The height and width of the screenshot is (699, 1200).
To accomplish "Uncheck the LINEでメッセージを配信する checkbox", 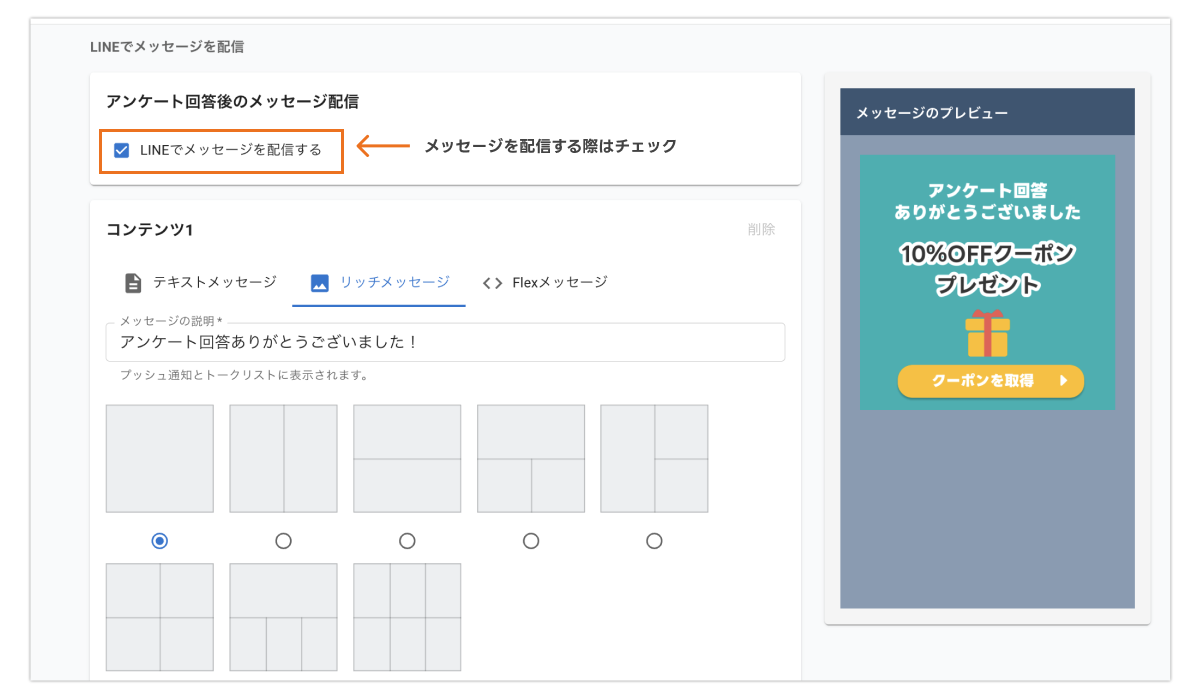I will click(x=122, y=150).
